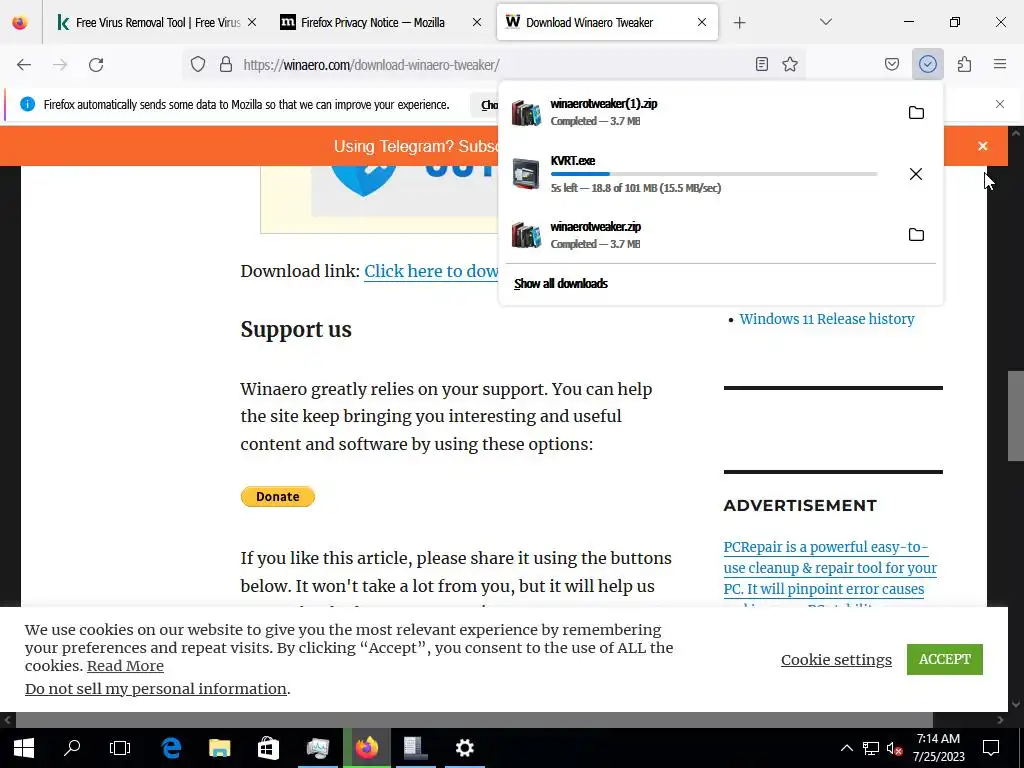Image resolution: width=1024 pixels, height=768 pixels.
Task: Open Settings gear app in taskbar
Action: 464,748
